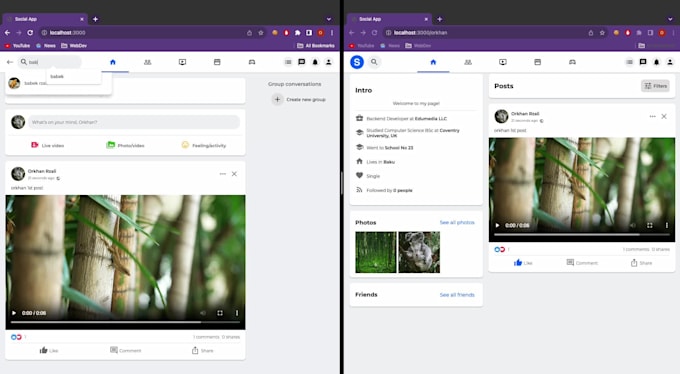Play the video in the right profile post
The width and height of the screenshot is (680, 374).
(497, 225)
